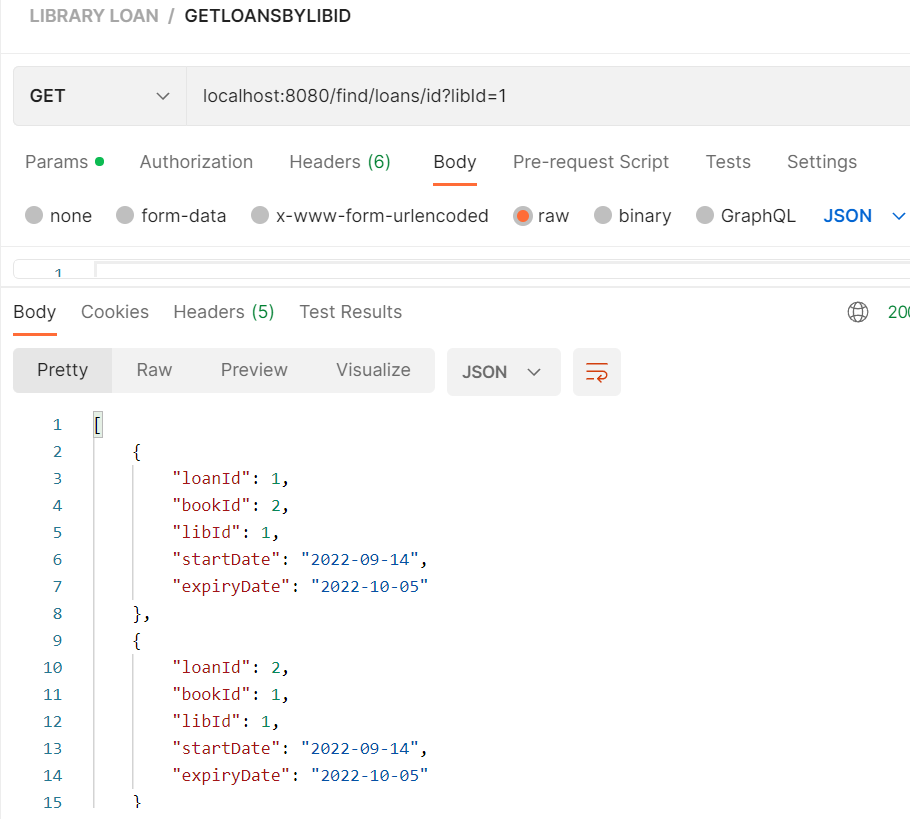Open the Settings tab

point(822,162)
